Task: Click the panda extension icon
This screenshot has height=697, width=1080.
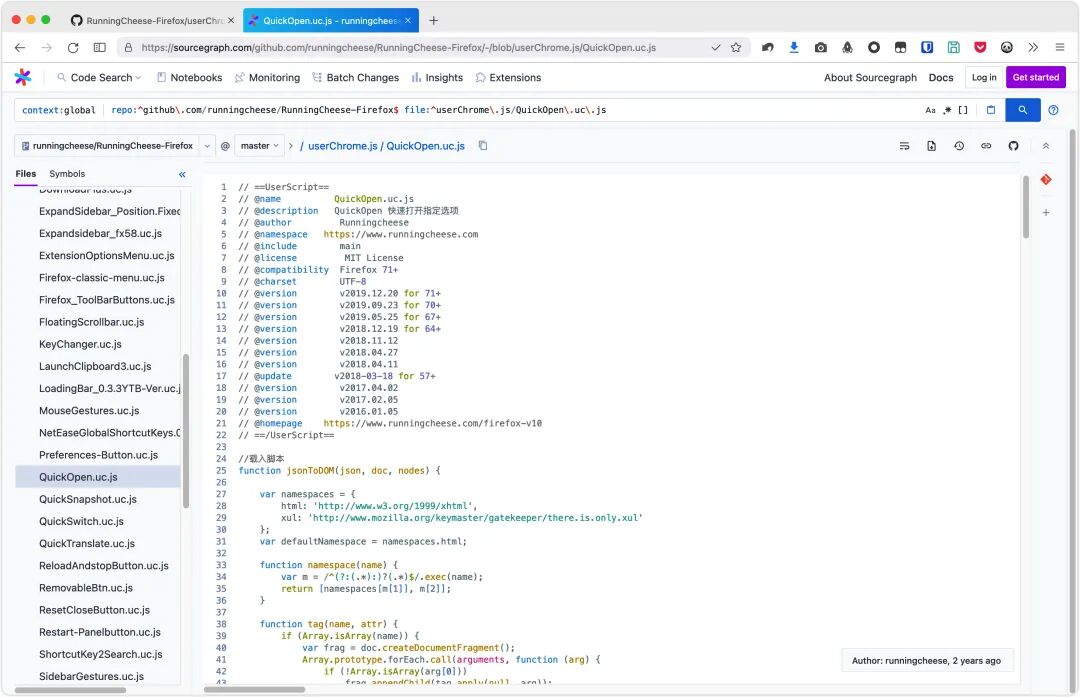Action: tap(1007, 48)
